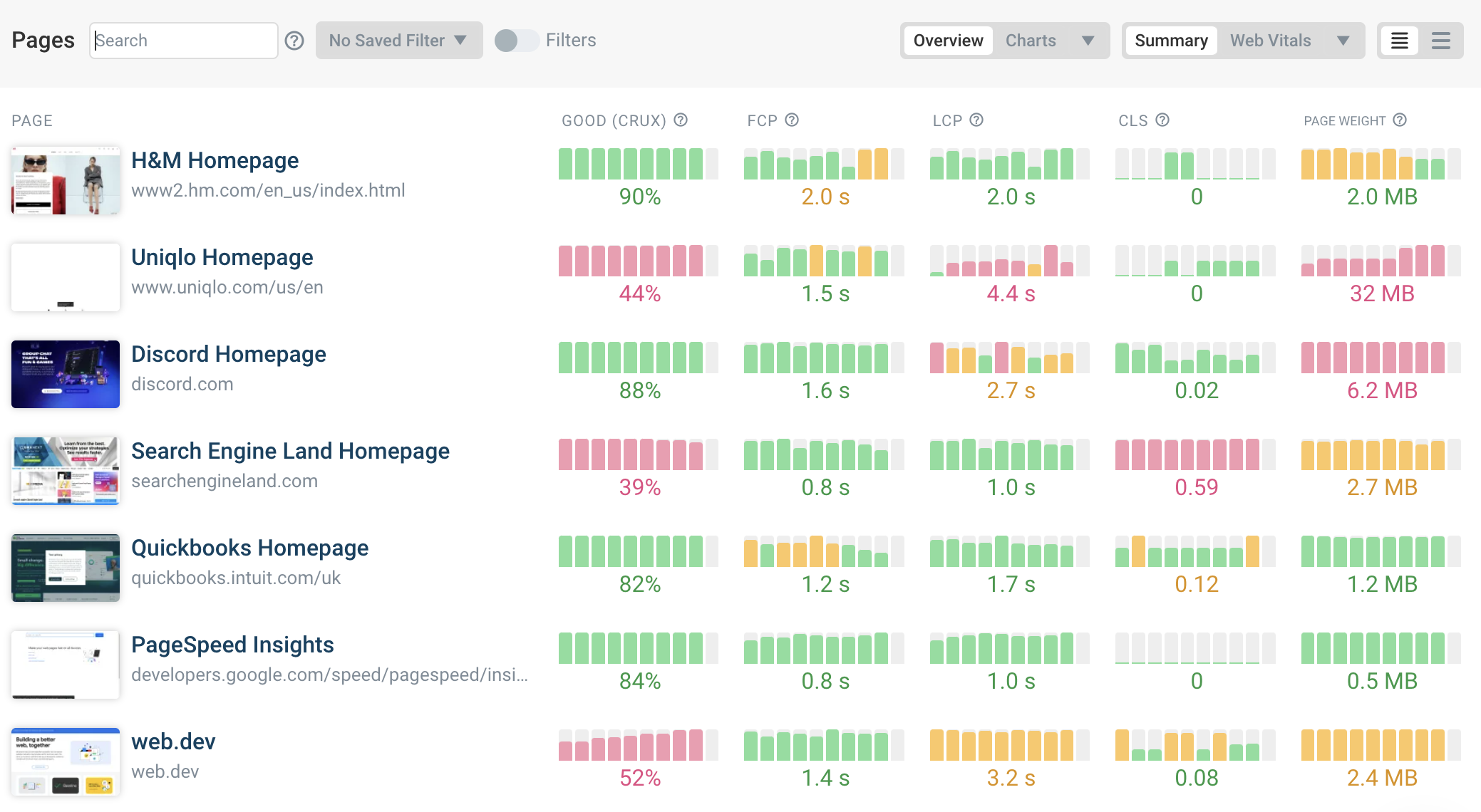Focus the Pages search field

click(184, 41)
